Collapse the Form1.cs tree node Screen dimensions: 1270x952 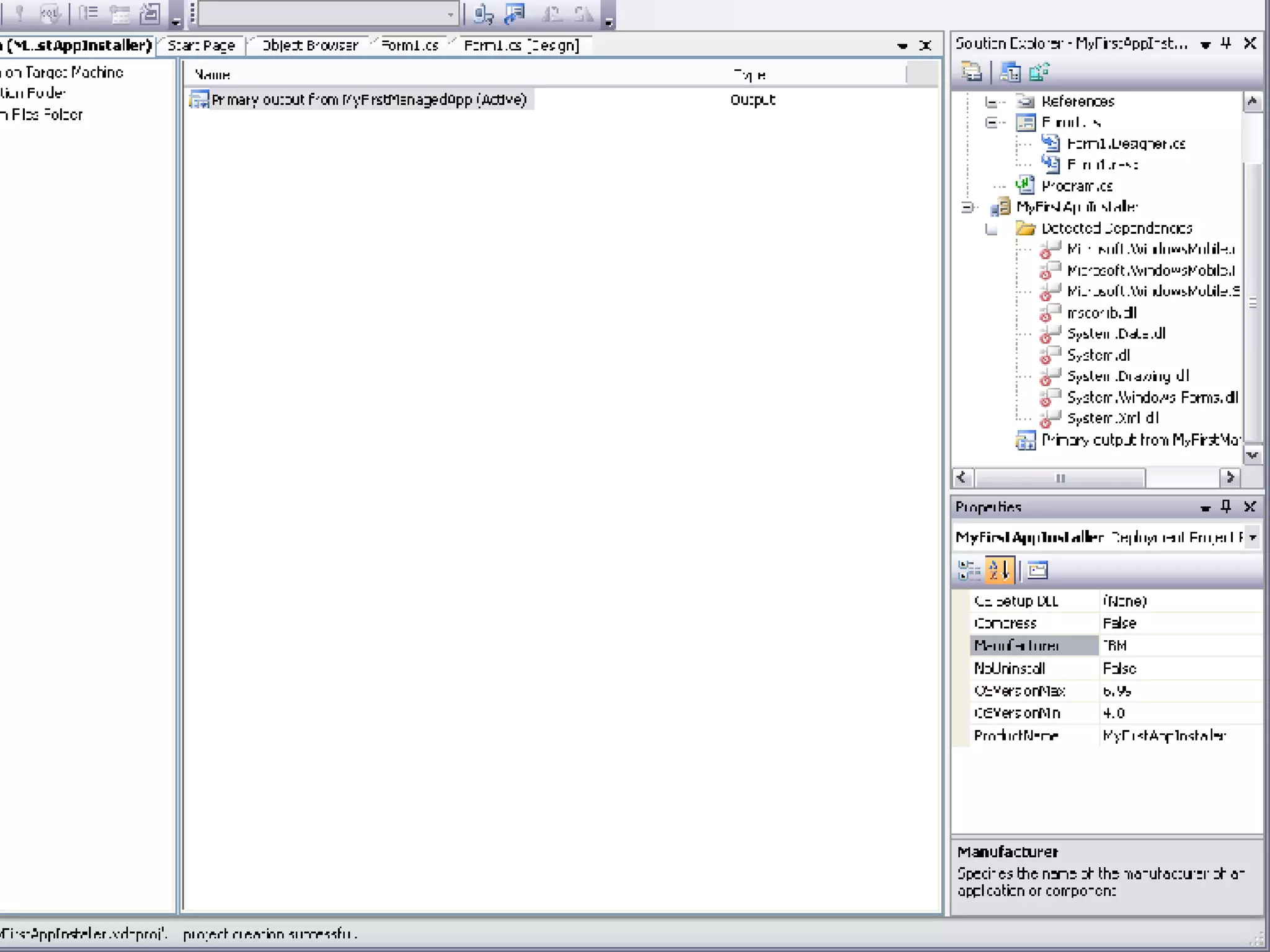[x=992, y=123]
